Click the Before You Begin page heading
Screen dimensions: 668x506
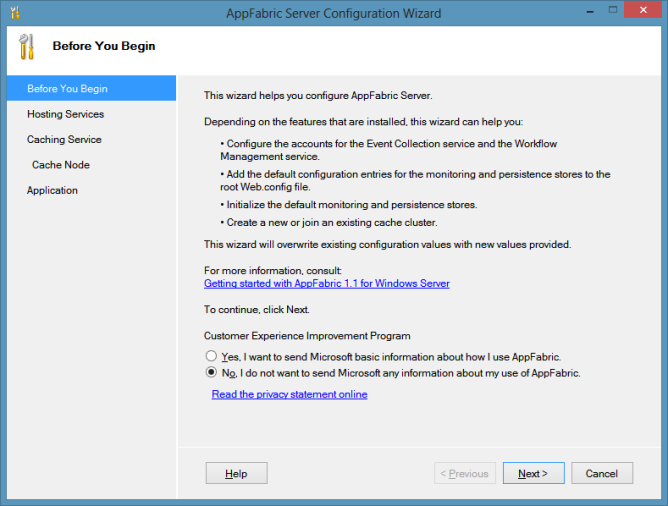pyautogui.click(x=103, y=46)
